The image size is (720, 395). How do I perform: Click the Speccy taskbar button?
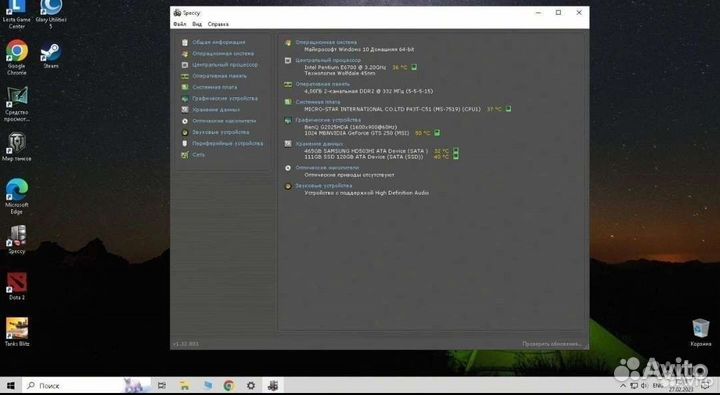coord(273,385)
